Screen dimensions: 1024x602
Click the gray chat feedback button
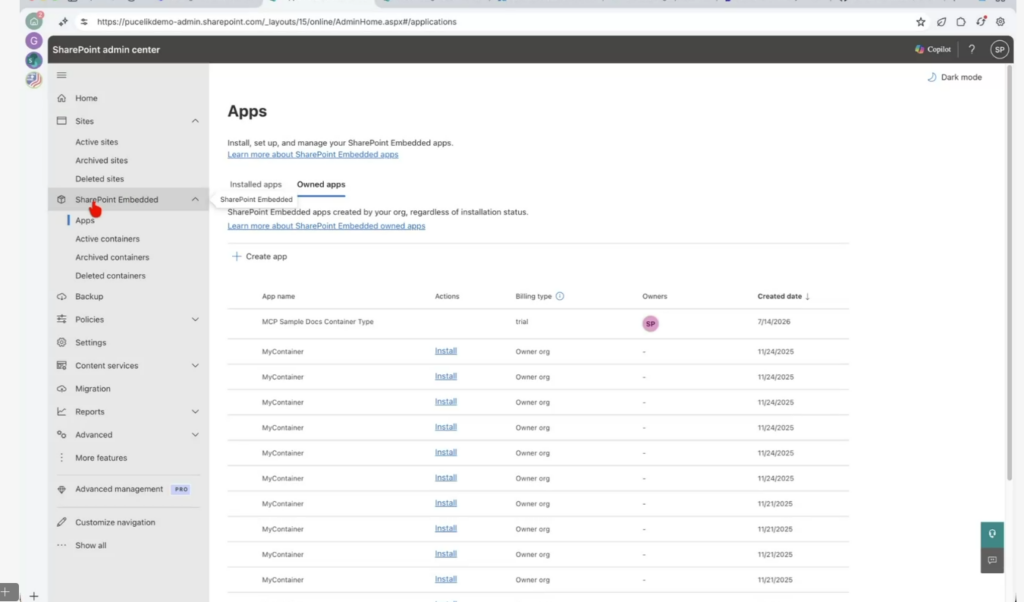(992, 560)
